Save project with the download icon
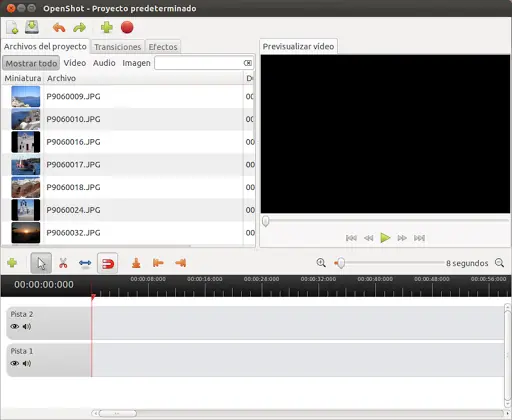This screenshot has height=420, width=512. coord(32,27)
